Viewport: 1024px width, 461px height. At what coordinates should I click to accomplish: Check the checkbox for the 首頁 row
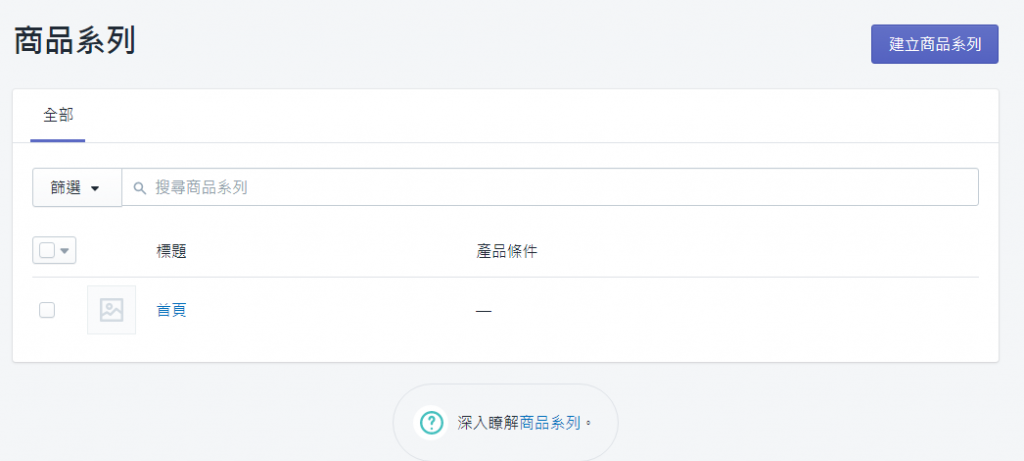[47, 310]
